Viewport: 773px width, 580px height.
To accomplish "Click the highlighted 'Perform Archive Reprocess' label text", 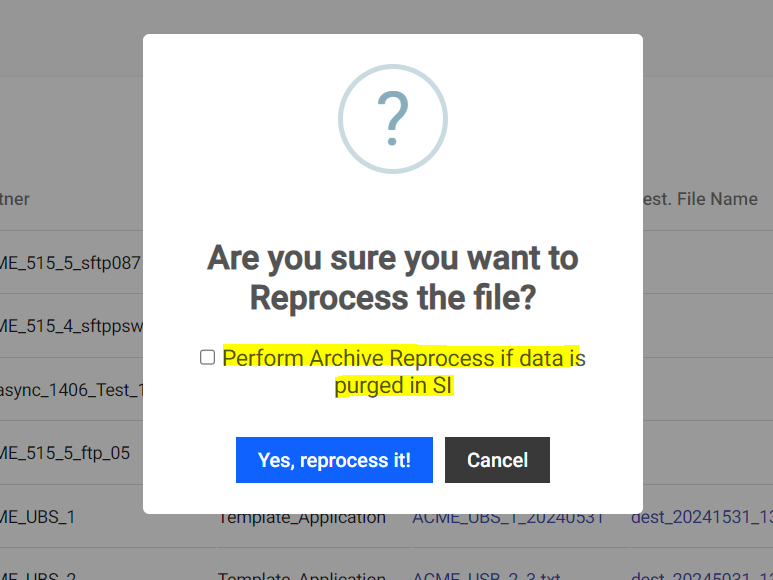I will (x=404, y=372).
